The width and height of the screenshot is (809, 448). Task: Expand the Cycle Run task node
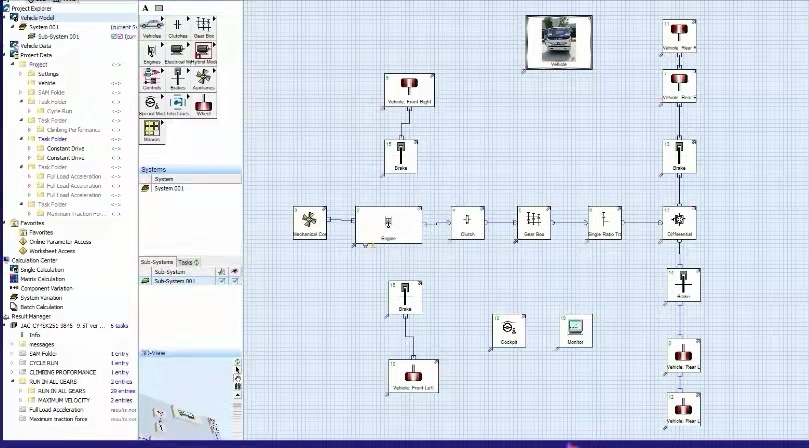point(30,111)
